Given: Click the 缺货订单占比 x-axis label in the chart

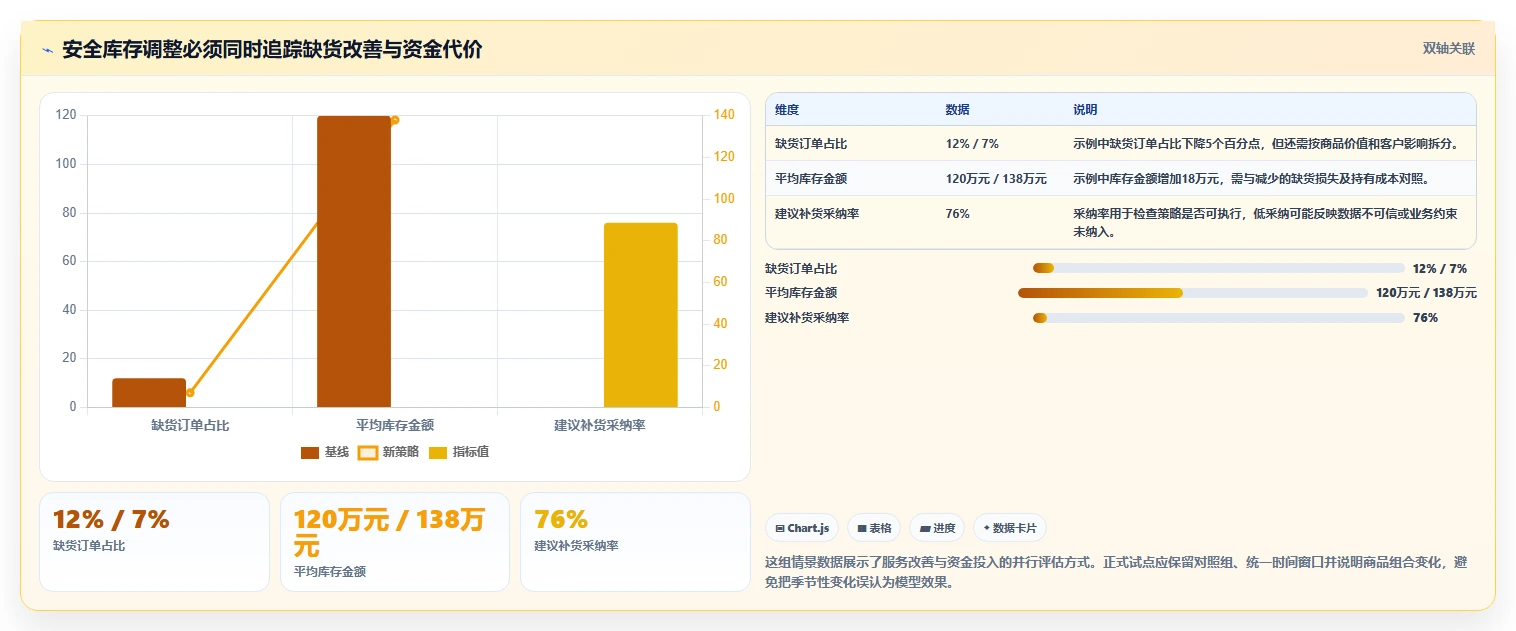Looking at the screenshot, I should click(x=190, y=425).
